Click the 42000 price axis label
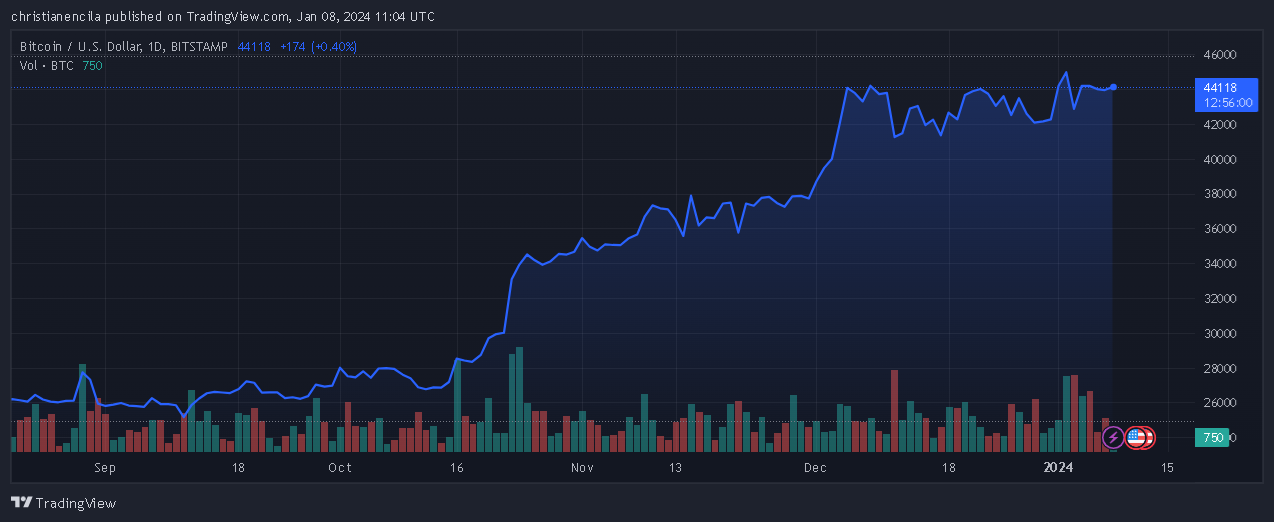The height and width of the screenshot is (522, 1274). [x=1219, y=124]
